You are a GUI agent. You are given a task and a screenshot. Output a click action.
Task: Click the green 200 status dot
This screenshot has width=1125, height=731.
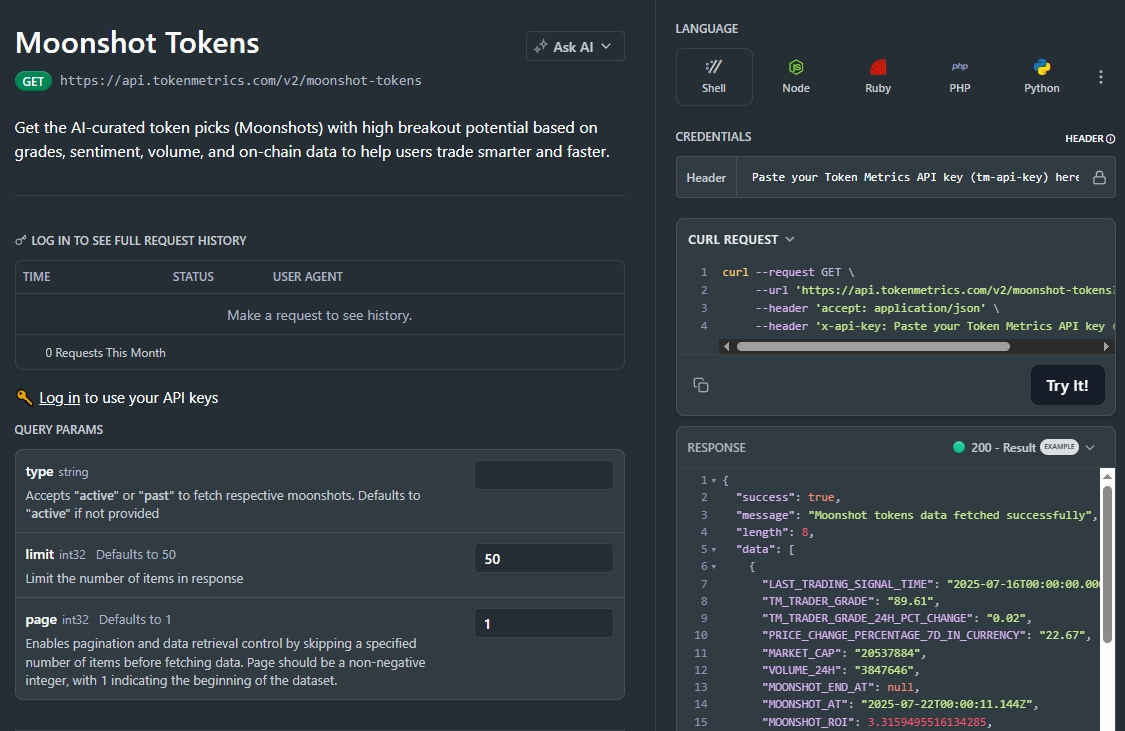(x=959, y=447)
